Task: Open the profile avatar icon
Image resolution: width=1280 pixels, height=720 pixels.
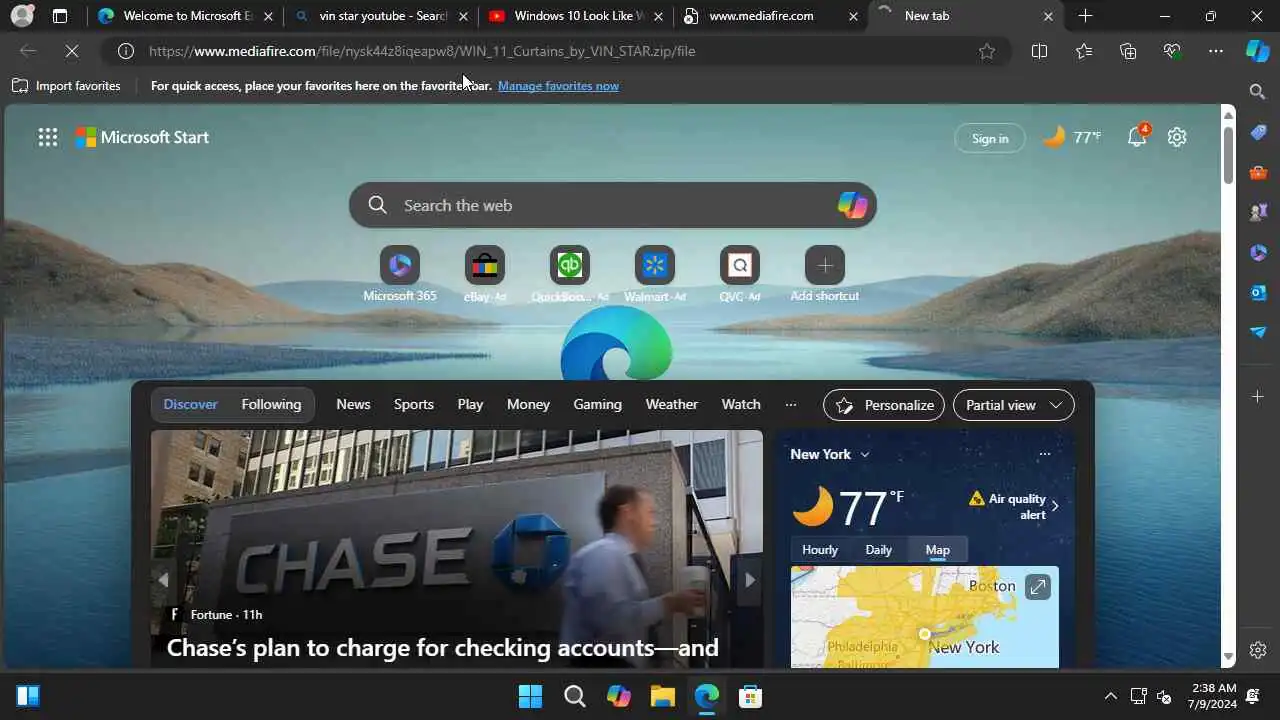Action: coord(22,16)
